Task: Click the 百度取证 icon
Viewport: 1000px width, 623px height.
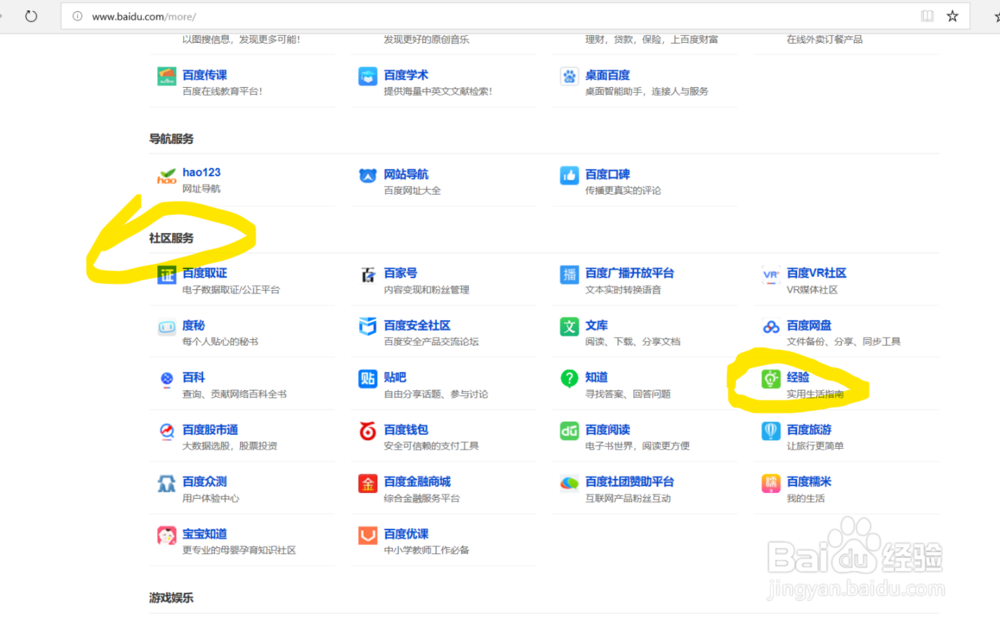Action: 166,275
